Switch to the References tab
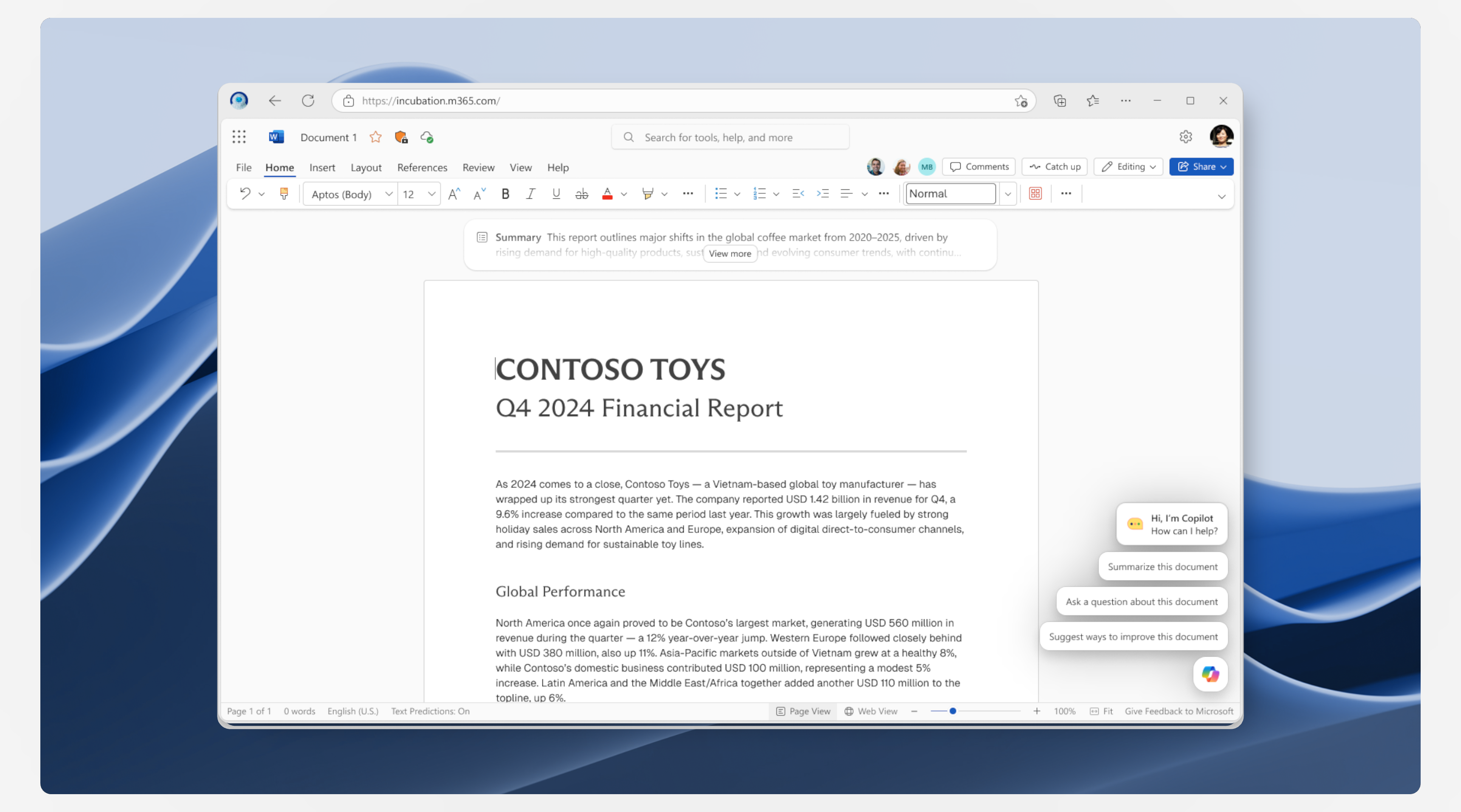Screen dimensions: 1461x812 point(422,167)
